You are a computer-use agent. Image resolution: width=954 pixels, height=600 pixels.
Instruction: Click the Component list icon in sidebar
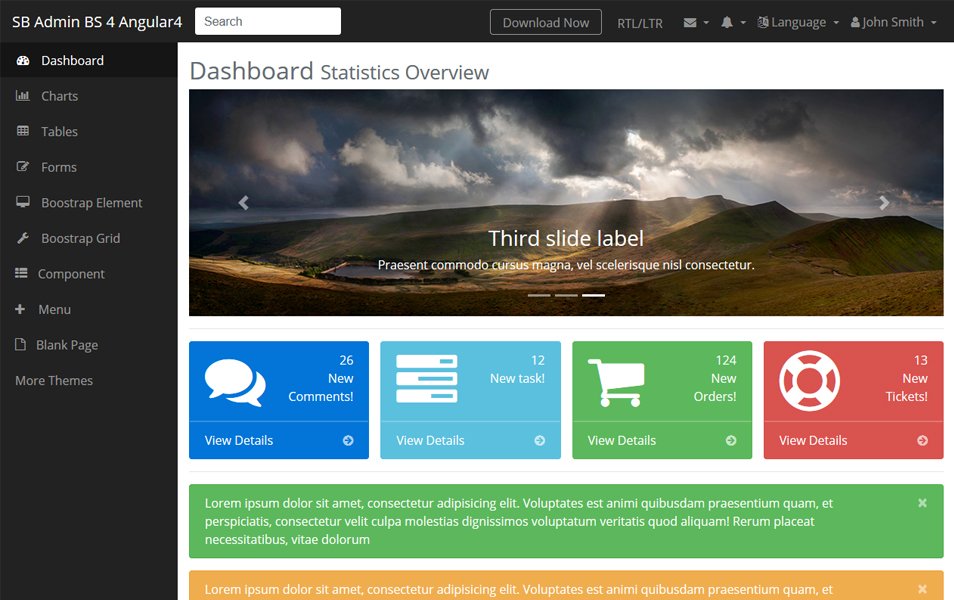(x=23, y=273)
